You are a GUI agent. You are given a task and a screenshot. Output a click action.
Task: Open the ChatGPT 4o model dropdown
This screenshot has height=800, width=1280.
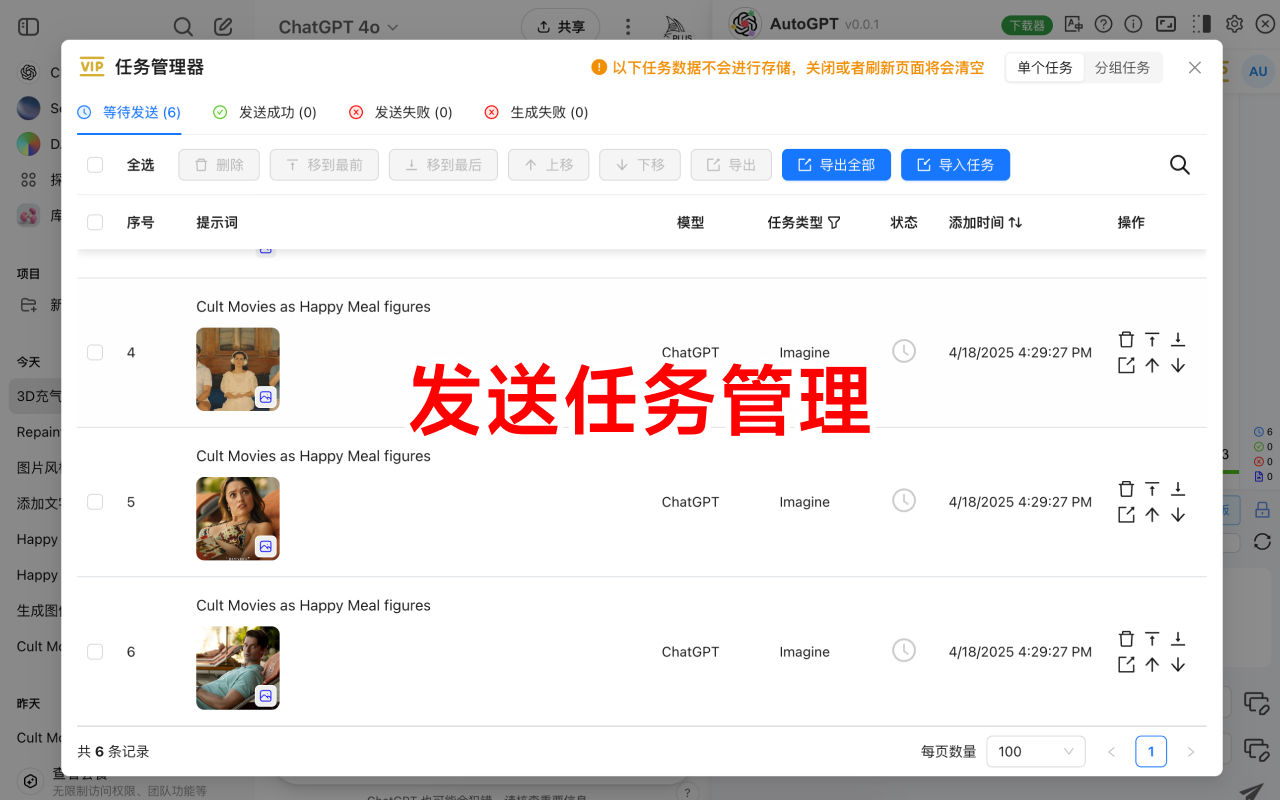(x=338, y=27)
